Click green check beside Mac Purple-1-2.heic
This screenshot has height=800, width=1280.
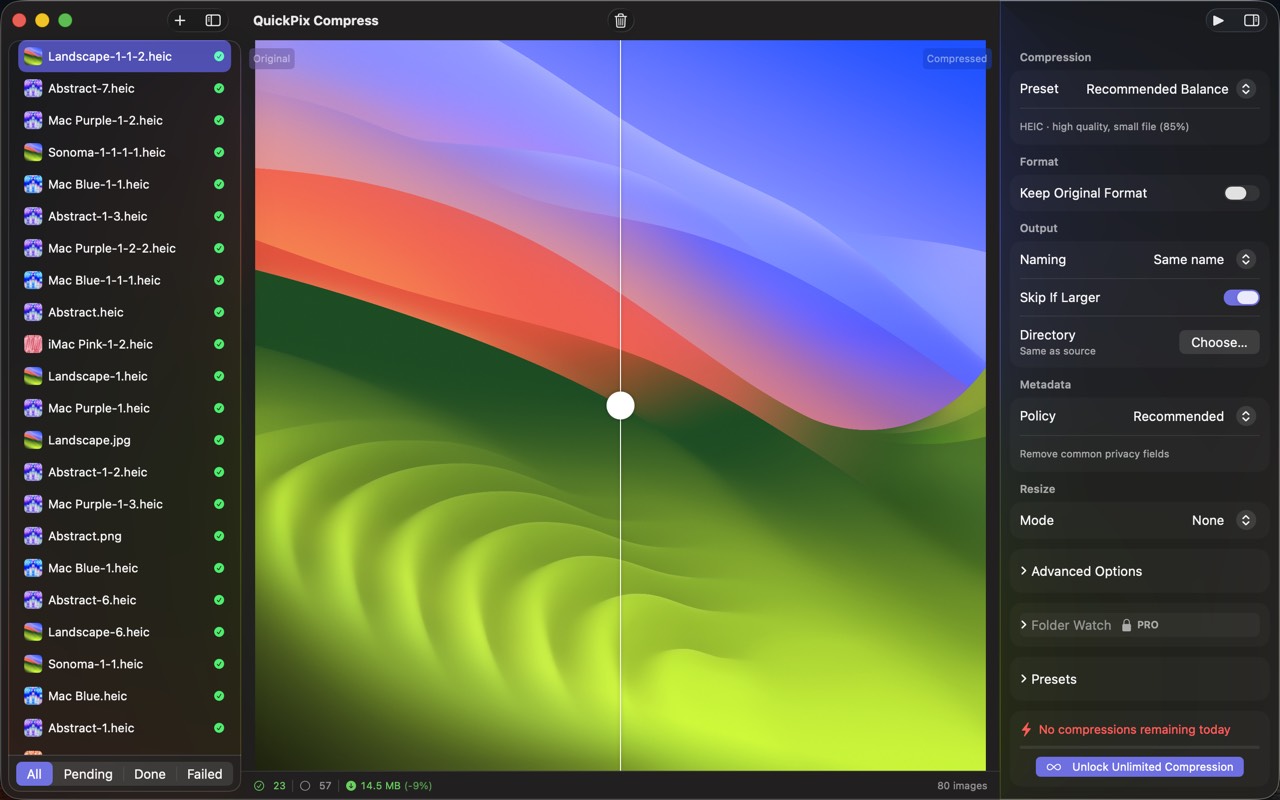pyautogui.click(x=219, y=120)
